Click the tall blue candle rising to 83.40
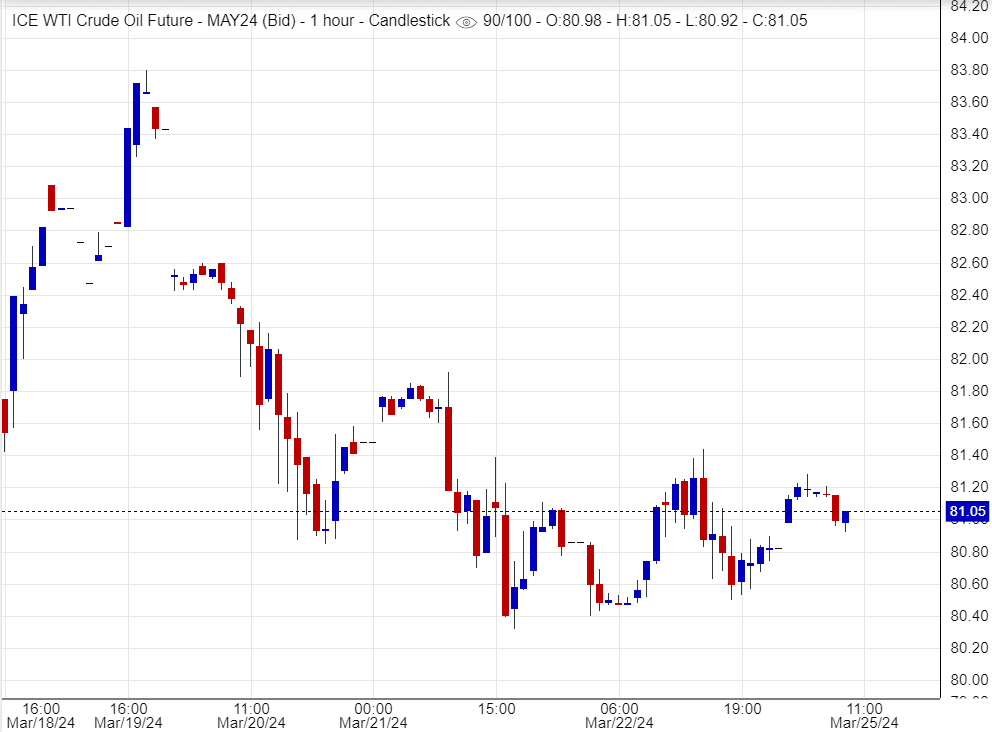The width and height of the screenshot is (992, 732). tap(127, 177)
